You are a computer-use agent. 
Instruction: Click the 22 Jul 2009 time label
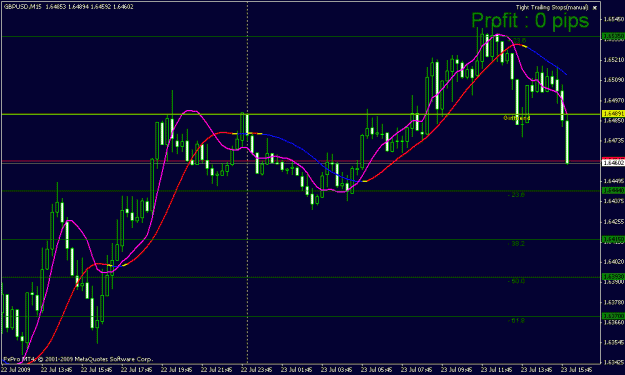pos(16,369)
